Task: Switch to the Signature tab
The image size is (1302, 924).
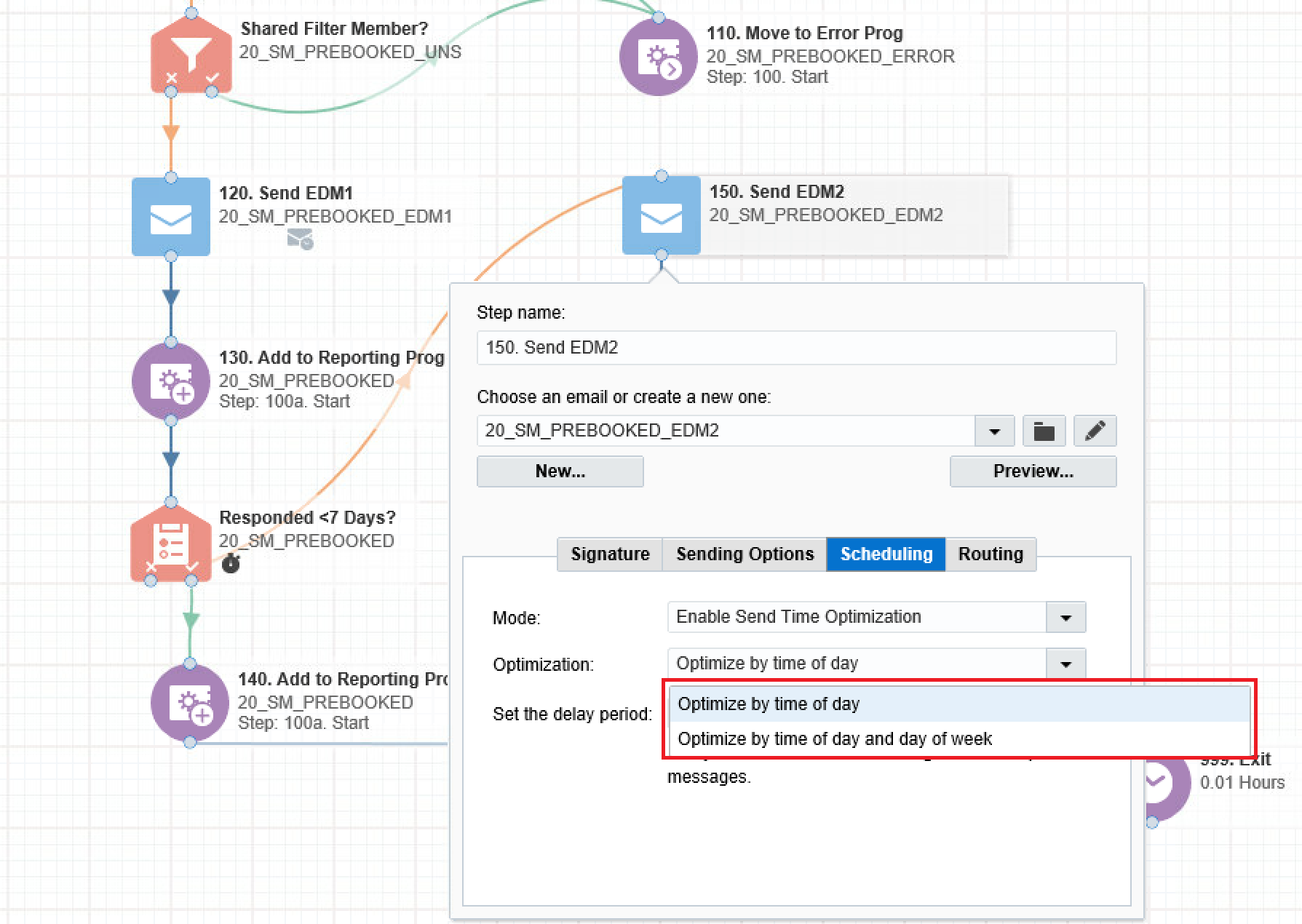Action: pos(610,554)
